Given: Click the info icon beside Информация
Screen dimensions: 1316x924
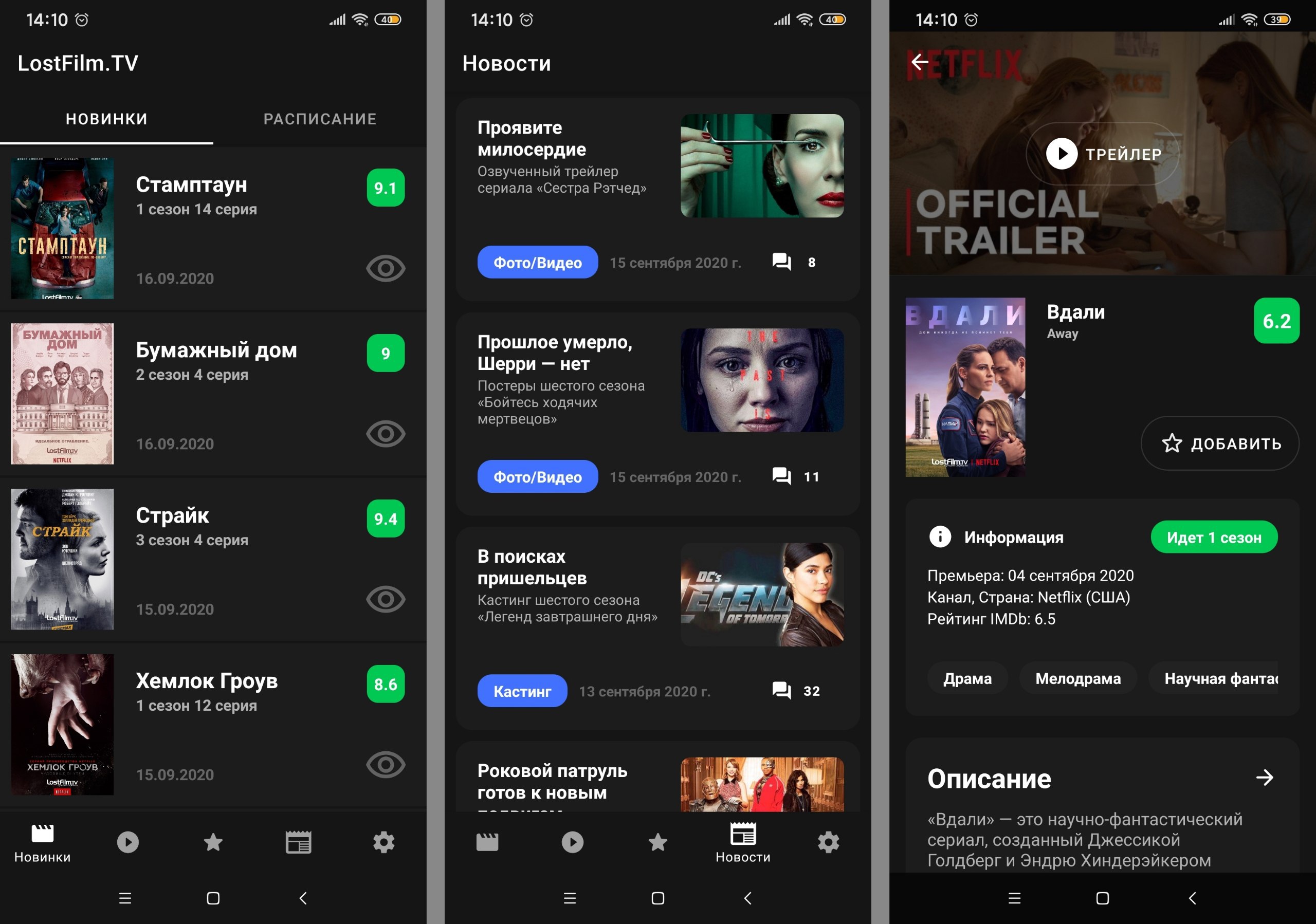Looking at the screenshot, I should [940, 537].
